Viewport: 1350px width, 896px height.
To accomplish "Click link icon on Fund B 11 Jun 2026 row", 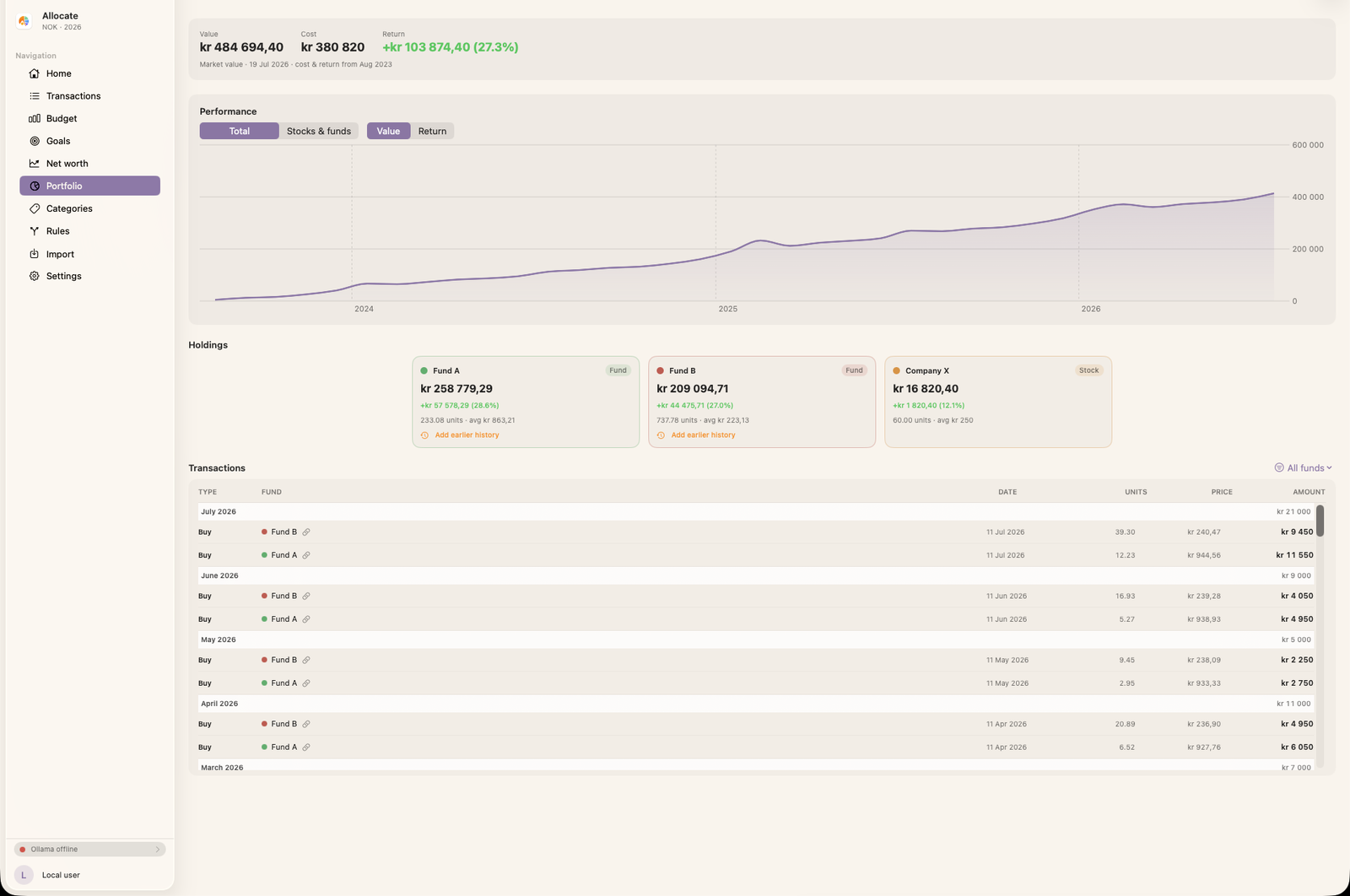I will 306,596.
